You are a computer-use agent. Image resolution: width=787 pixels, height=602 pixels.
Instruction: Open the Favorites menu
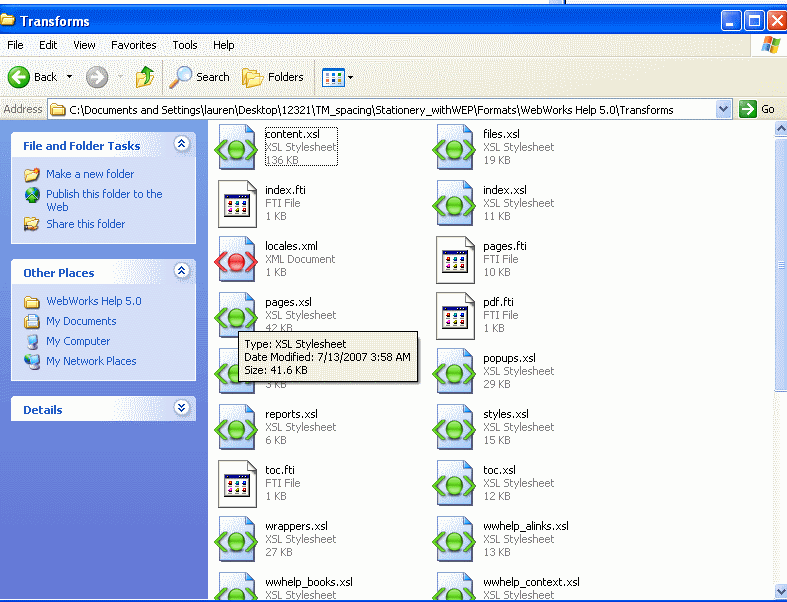133,45
